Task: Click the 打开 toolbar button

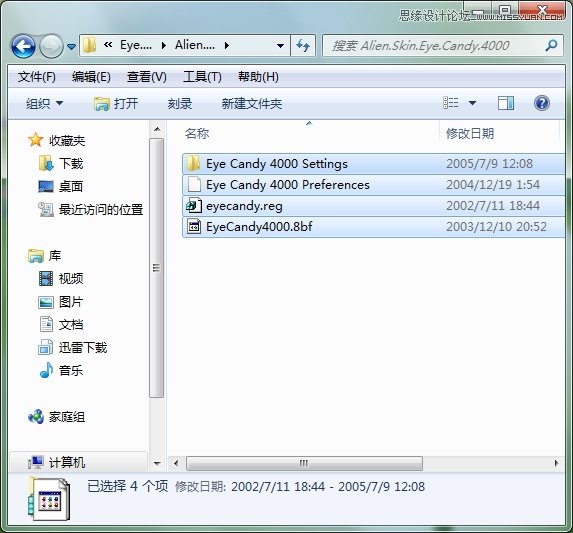Action: 116,104
